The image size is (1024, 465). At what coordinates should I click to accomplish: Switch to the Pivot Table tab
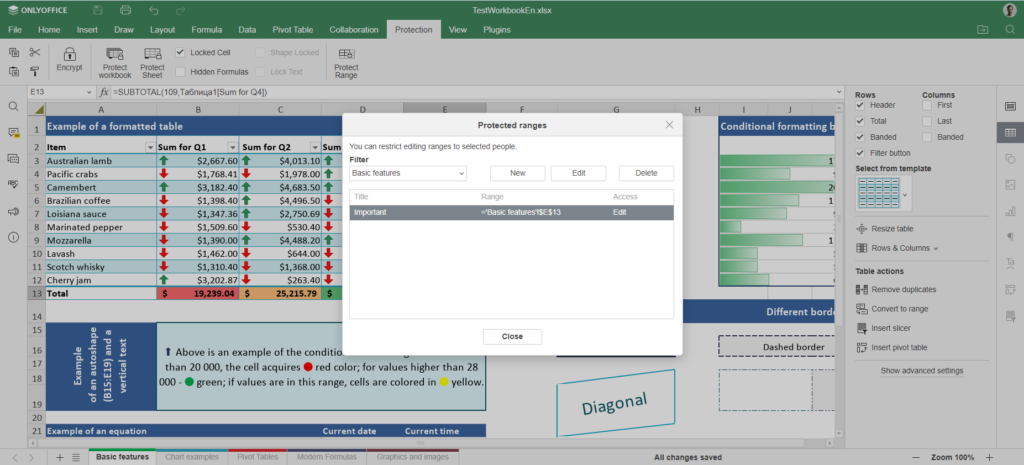293,29
